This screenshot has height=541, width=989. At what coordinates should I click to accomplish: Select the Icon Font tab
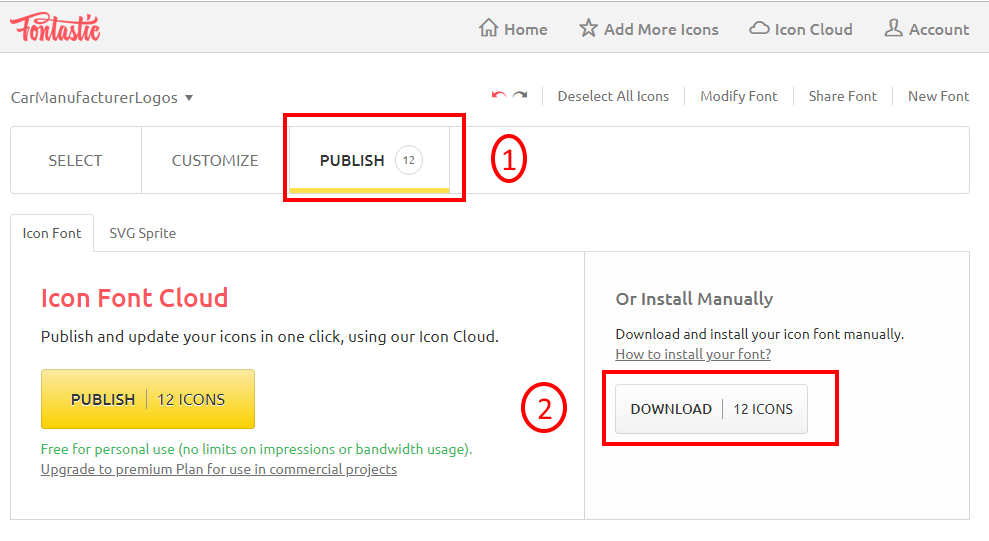point(52,233)
